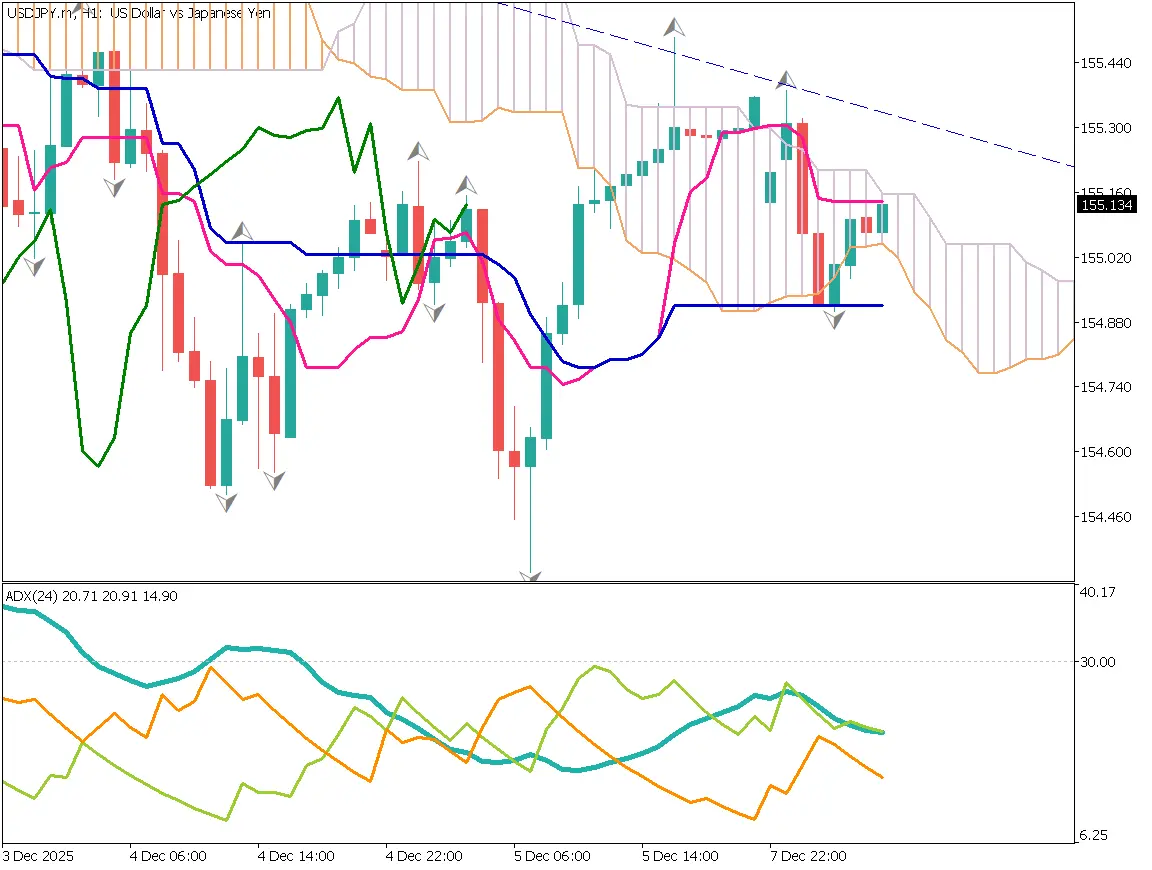Select the up fractal arrow touching the dashed trendline
1152x870 pixels.
coord(786,80)
